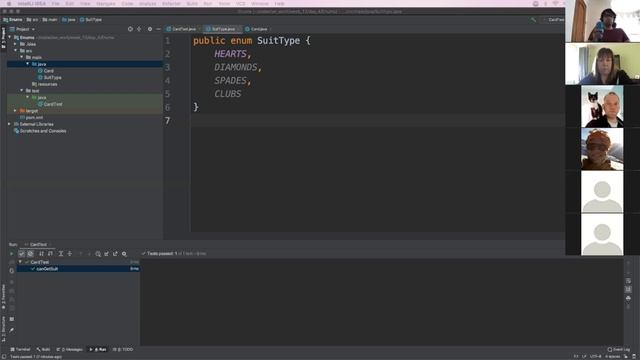This screenshot has height=360, width=640.
Task: Click the read-only lock icon in status bar
Action: click(626, 356)
